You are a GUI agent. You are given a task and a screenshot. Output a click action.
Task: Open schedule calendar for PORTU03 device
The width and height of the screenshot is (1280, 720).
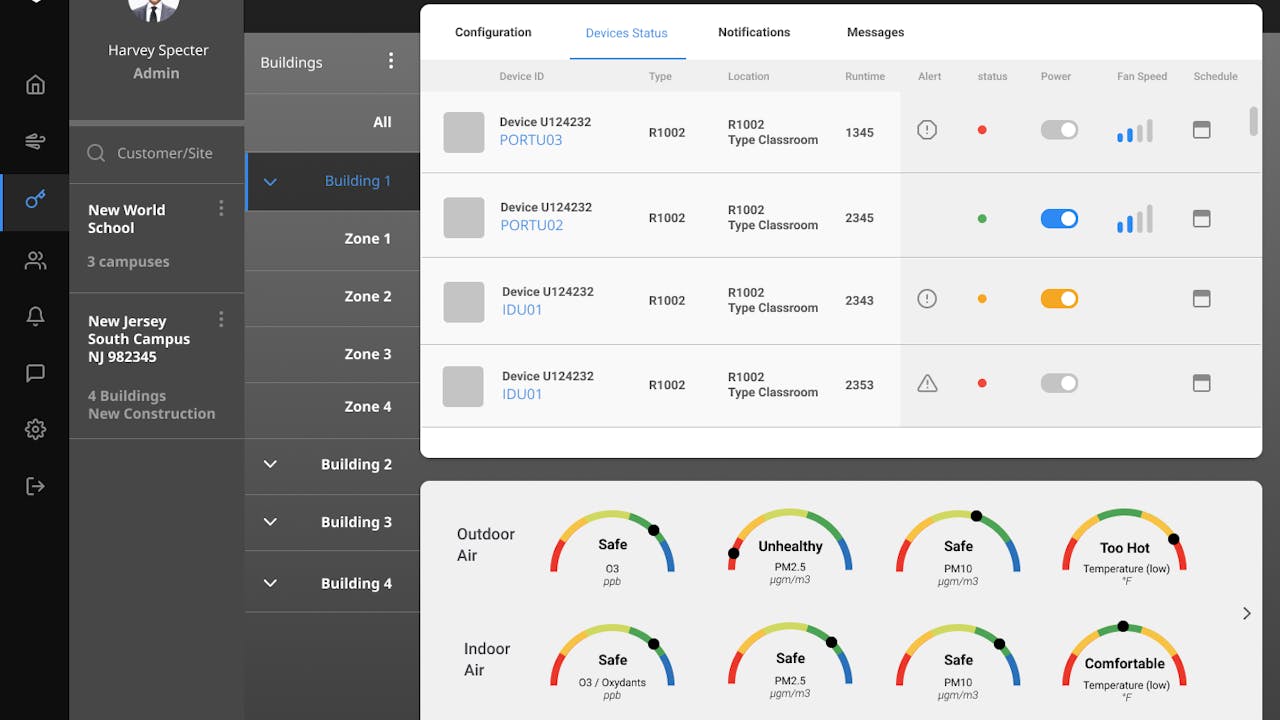click(x=1201, y=130)
